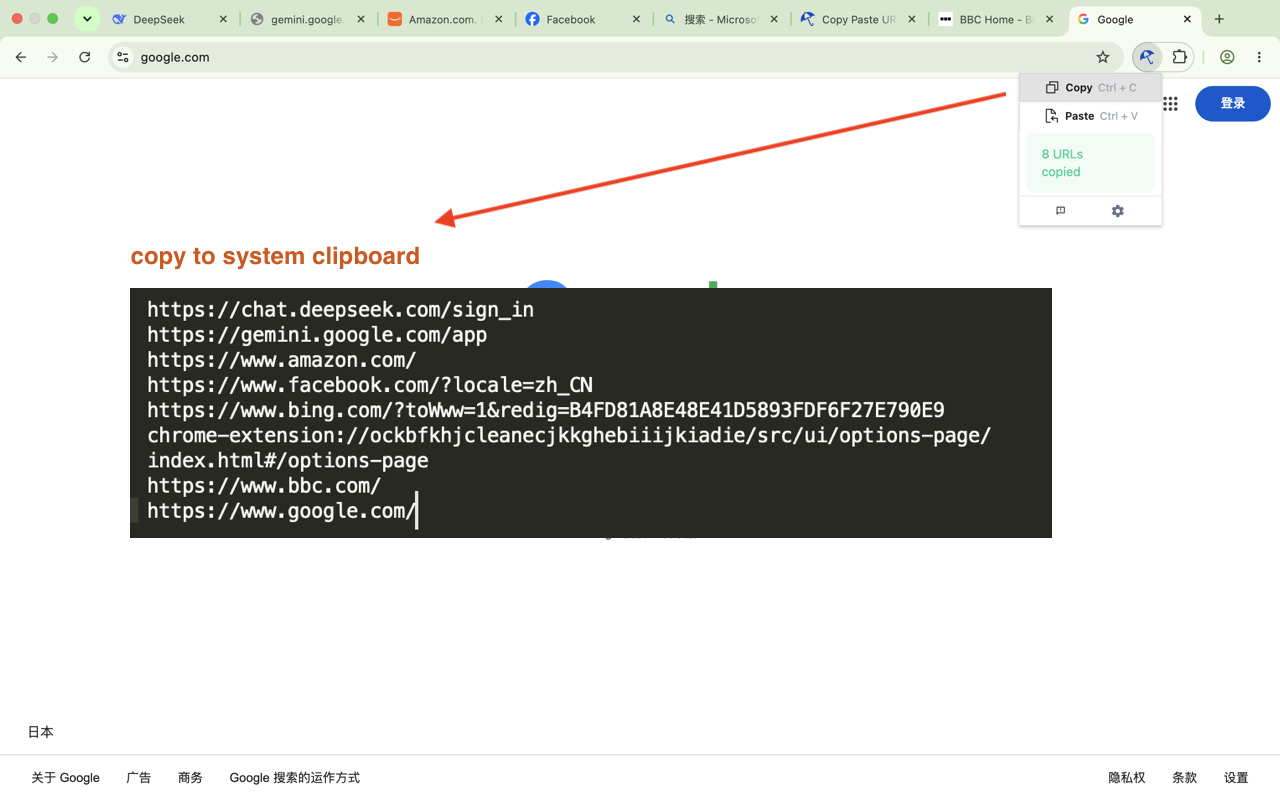Open the Chrome three-dot menu
Screen dimensions: 1280x800
[1260, 57]
